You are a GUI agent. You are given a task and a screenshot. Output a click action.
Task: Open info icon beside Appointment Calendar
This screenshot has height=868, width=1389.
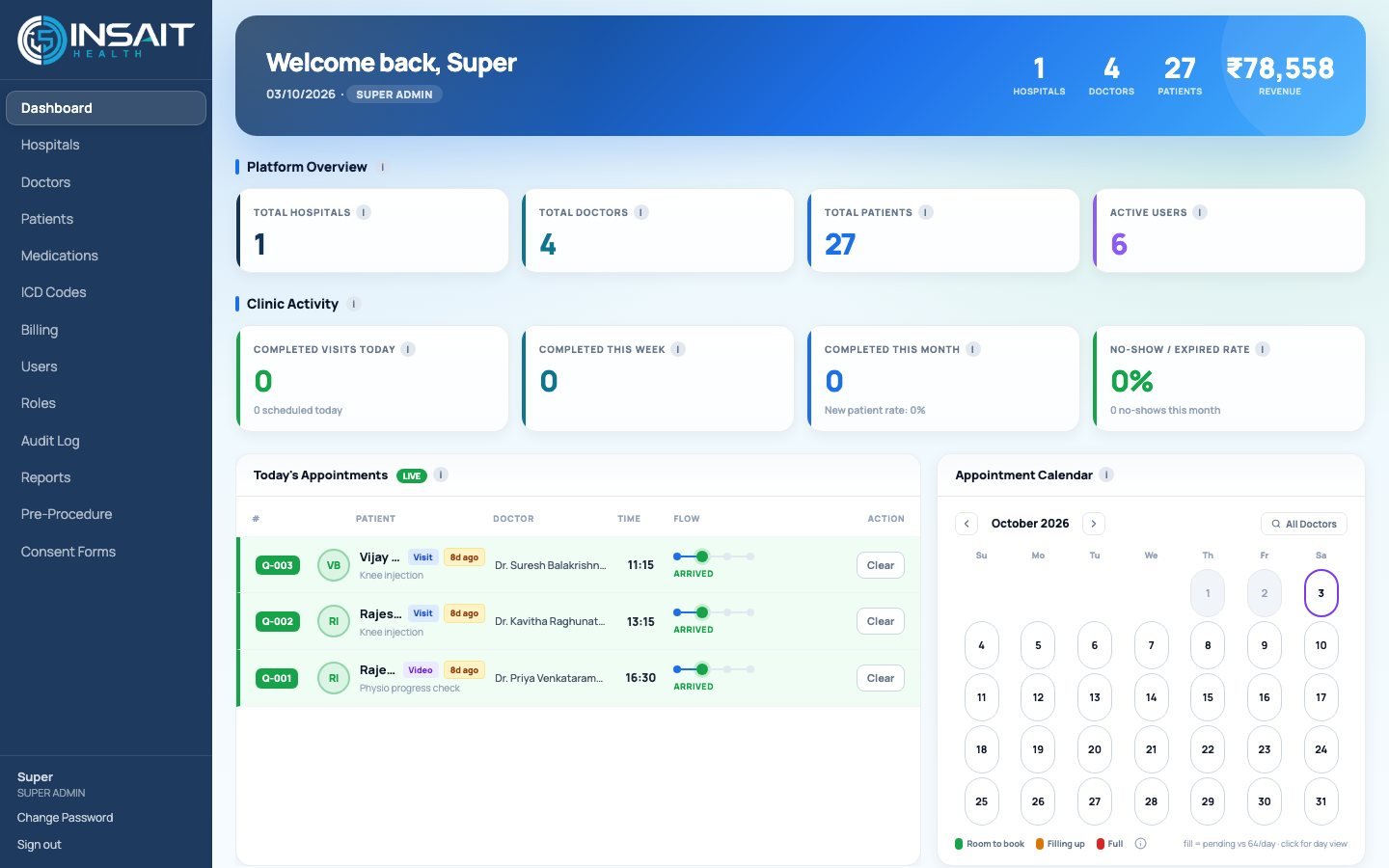(1106, 475)
